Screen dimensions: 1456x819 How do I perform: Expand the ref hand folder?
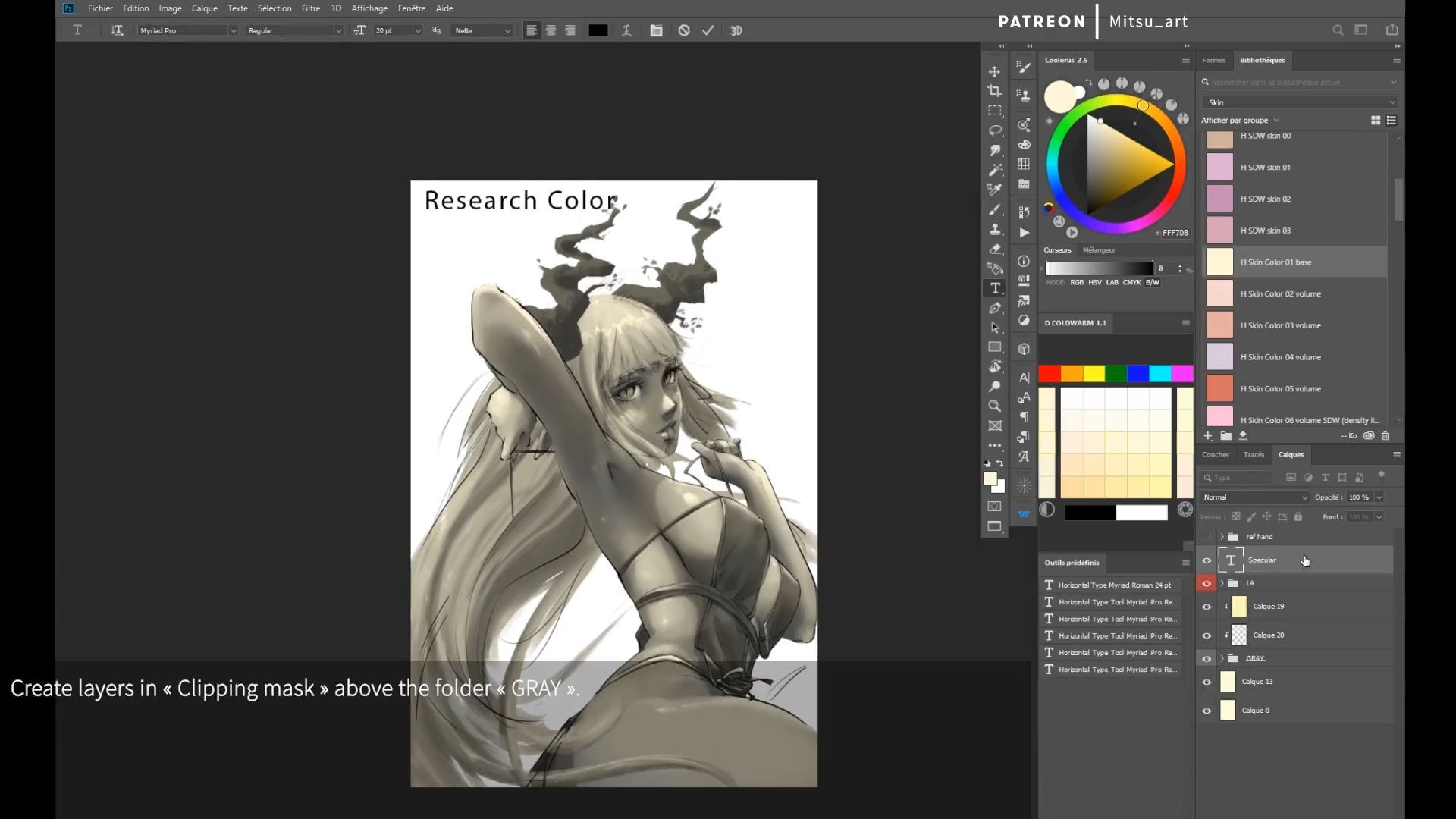(1222, 537)
